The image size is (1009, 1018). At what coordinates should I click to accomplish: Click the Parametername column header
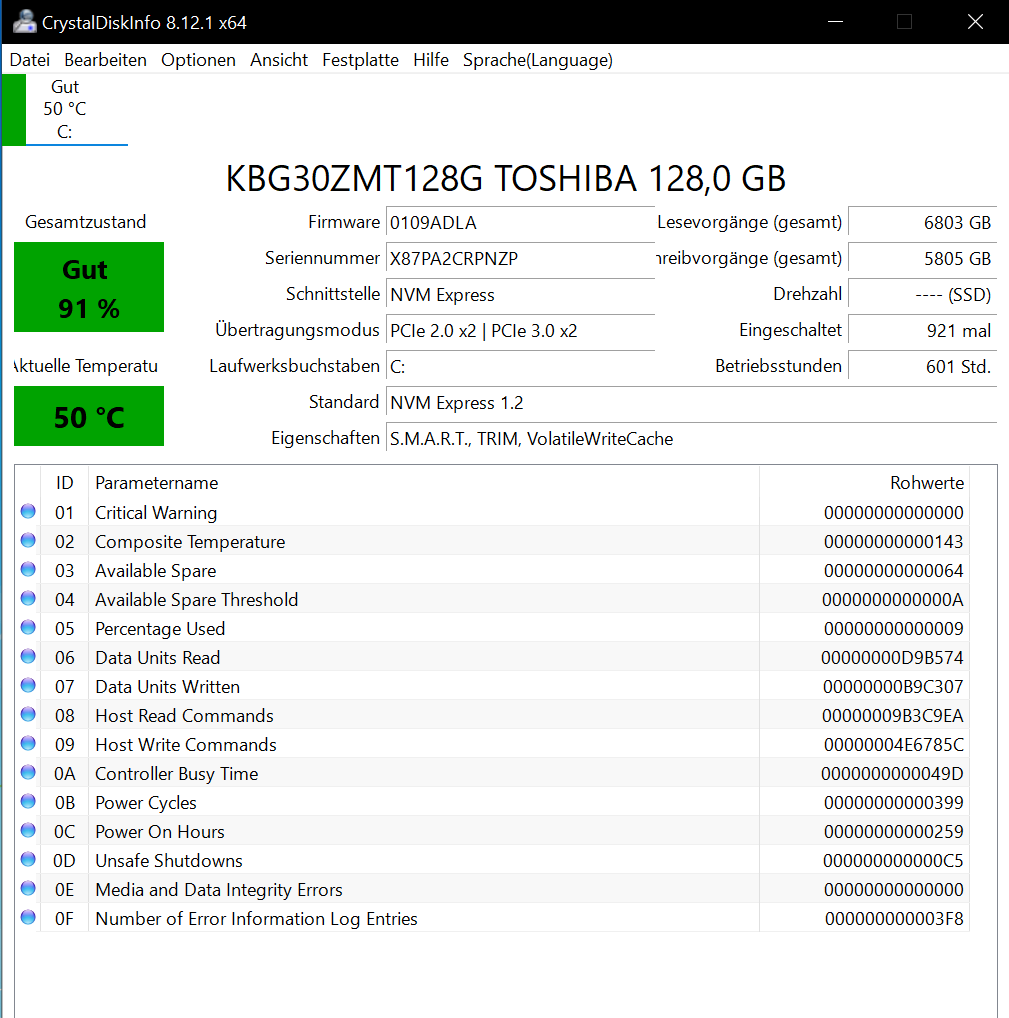(424, 482)
